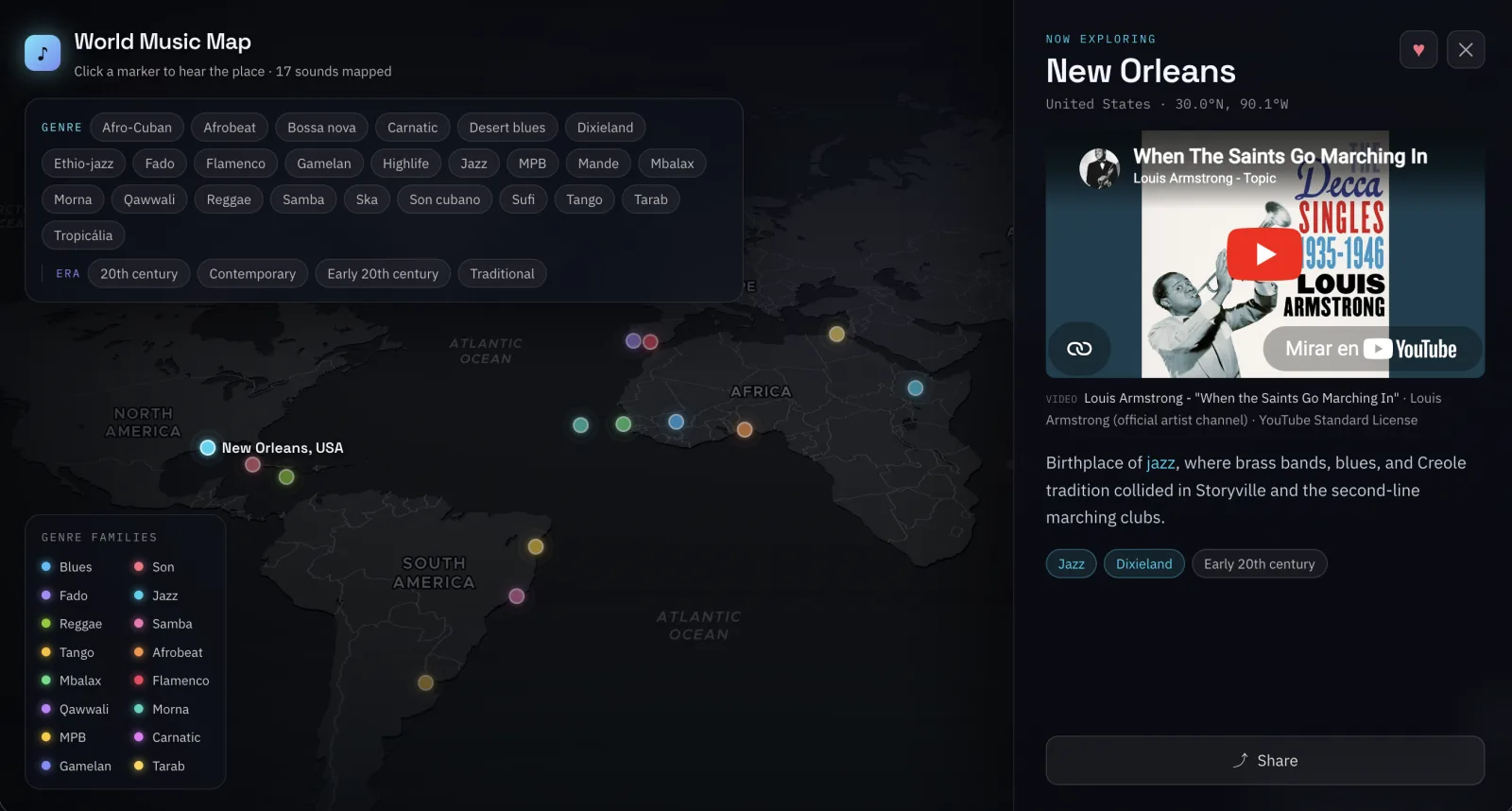The width and height of the screenshot is (1512, 811).
Task: Toggle the Bossa nova genre filter
Action: 321,128
